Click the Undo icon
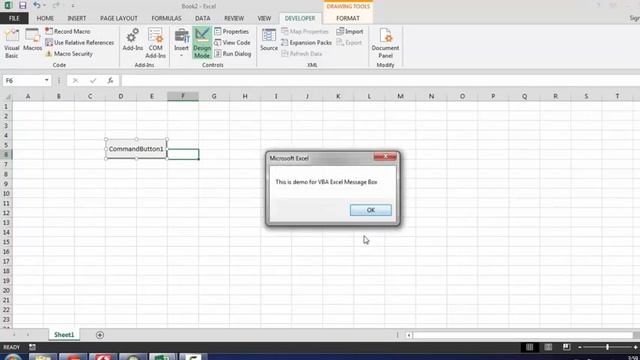The image size is (640, 360). (37, 5)
